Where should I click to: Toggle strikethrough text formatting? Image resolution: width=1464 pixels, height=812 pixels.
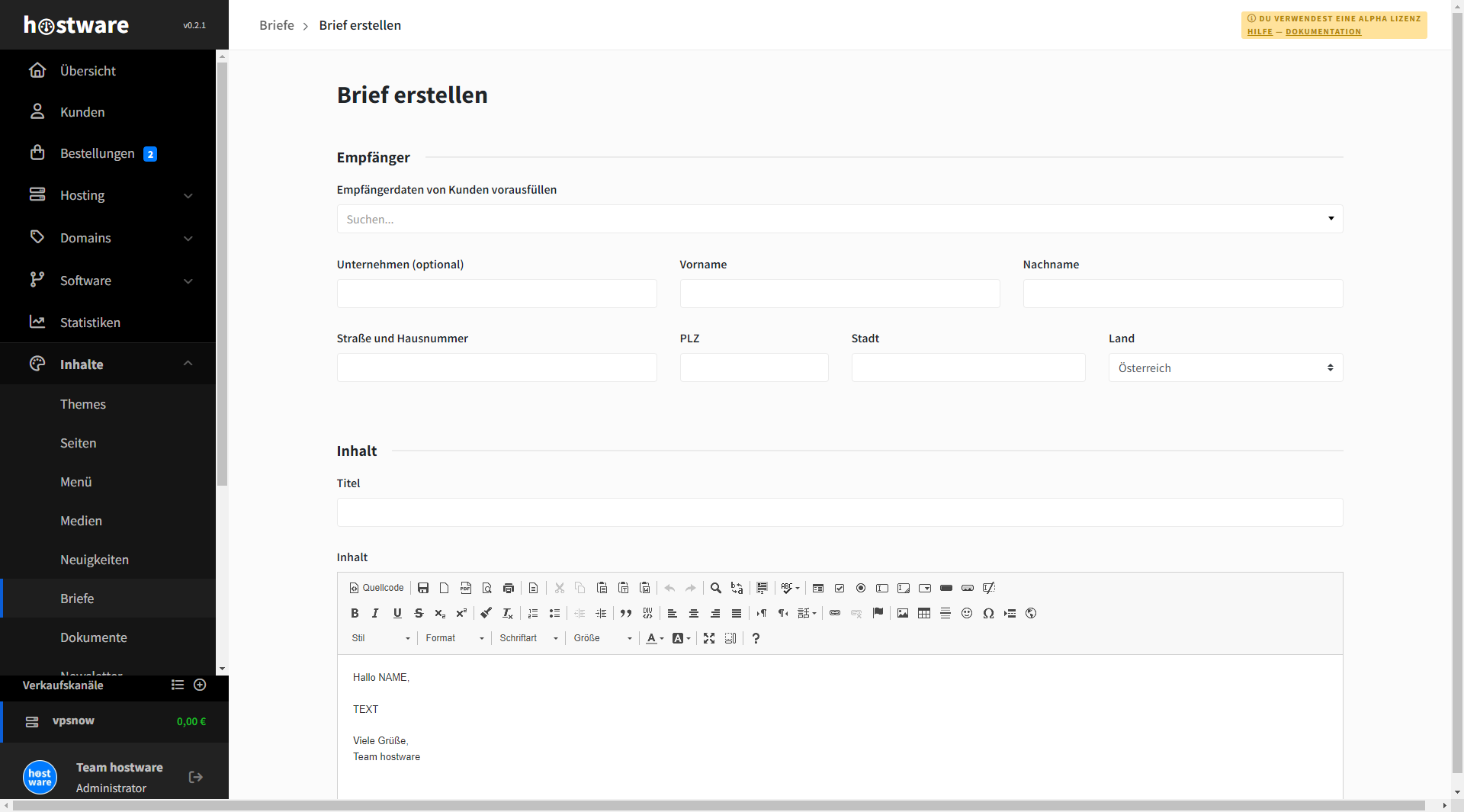click(x=419, y=613)
